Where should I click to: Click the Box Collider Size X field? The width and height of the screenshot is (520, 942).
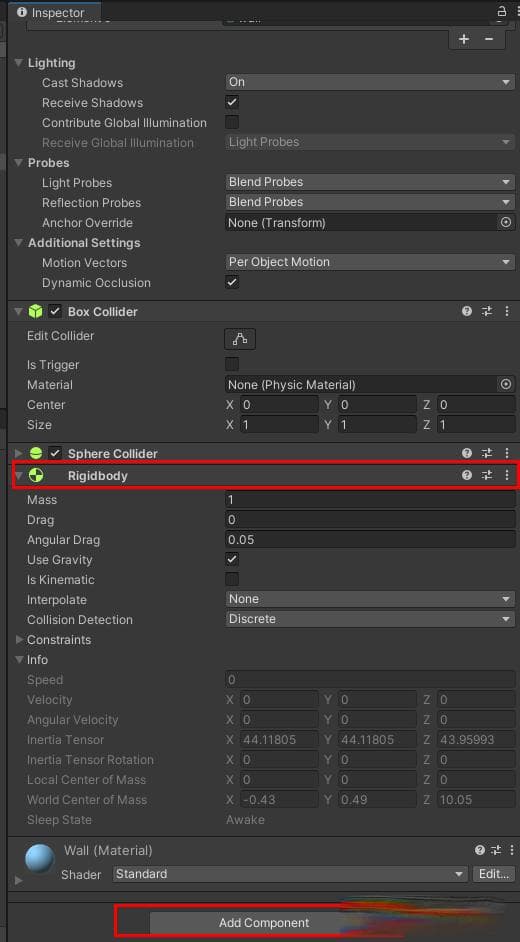tap(279, 425)
